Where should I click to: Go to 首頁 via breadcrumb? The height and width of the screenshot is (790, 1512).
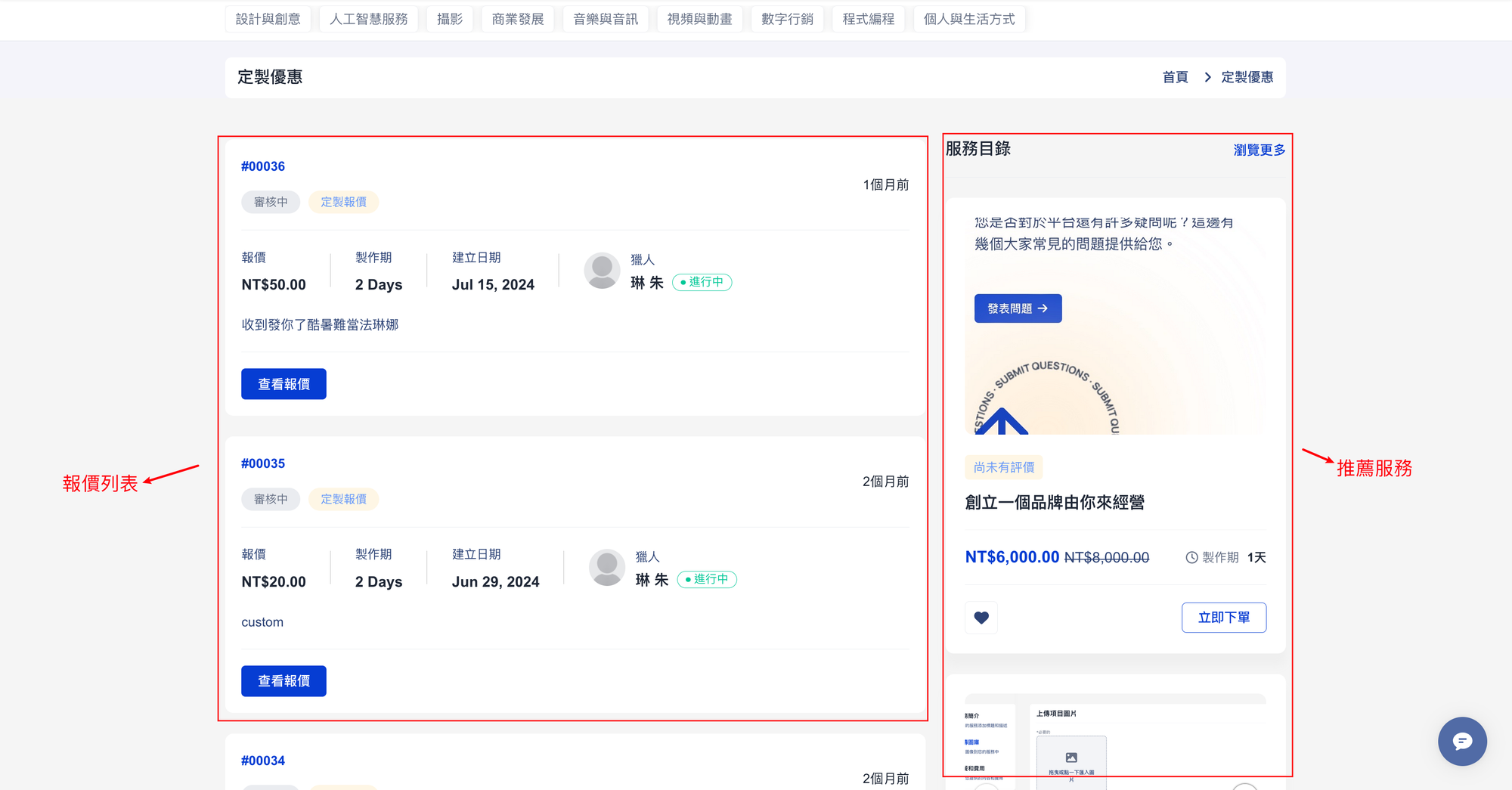[x=1175, y=77]
